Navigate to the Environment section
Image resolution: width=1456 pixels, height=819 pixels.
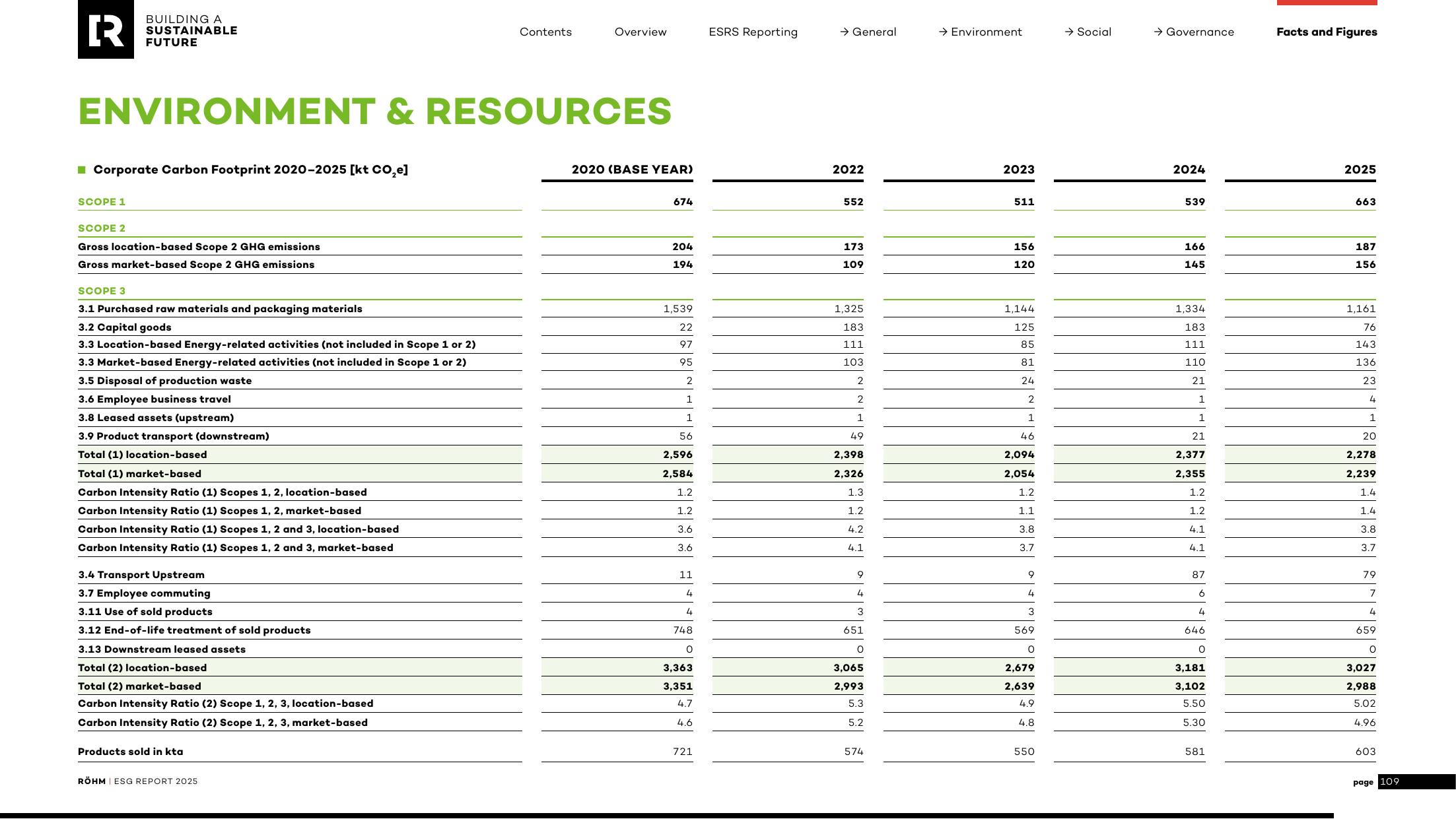[981, 32]
